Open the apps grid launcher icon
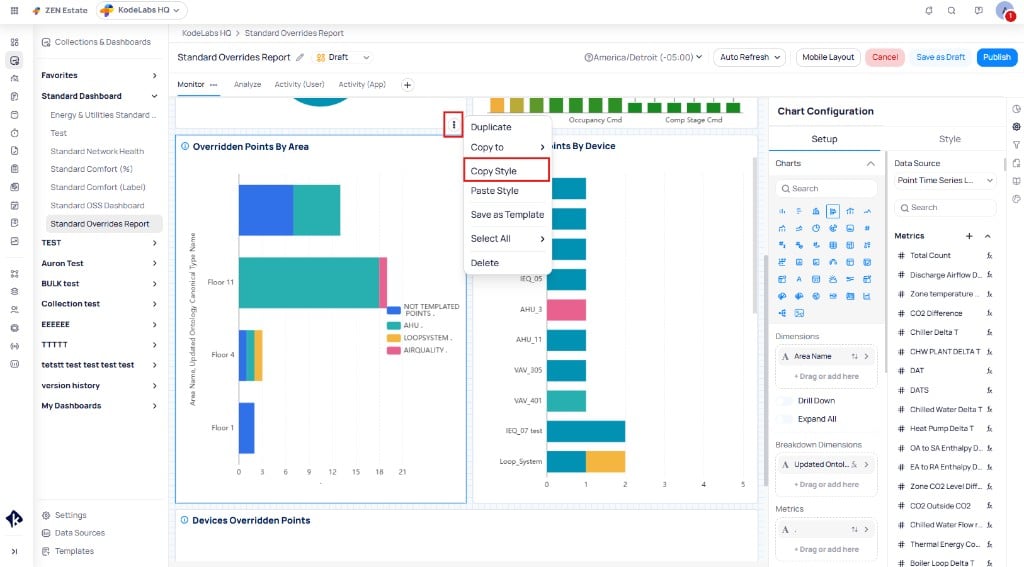 (14, 10)
